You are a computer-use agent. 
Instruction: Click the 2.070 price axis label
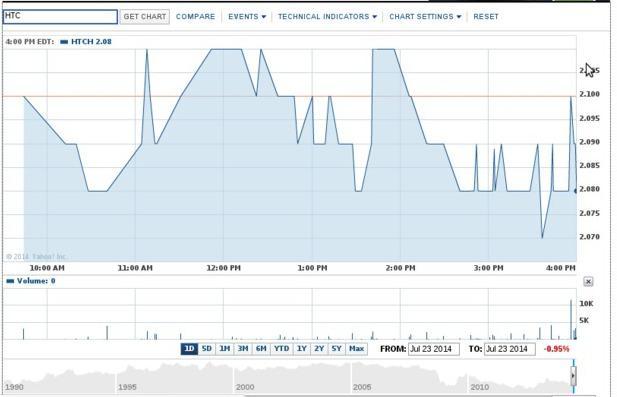coord(589,237)
